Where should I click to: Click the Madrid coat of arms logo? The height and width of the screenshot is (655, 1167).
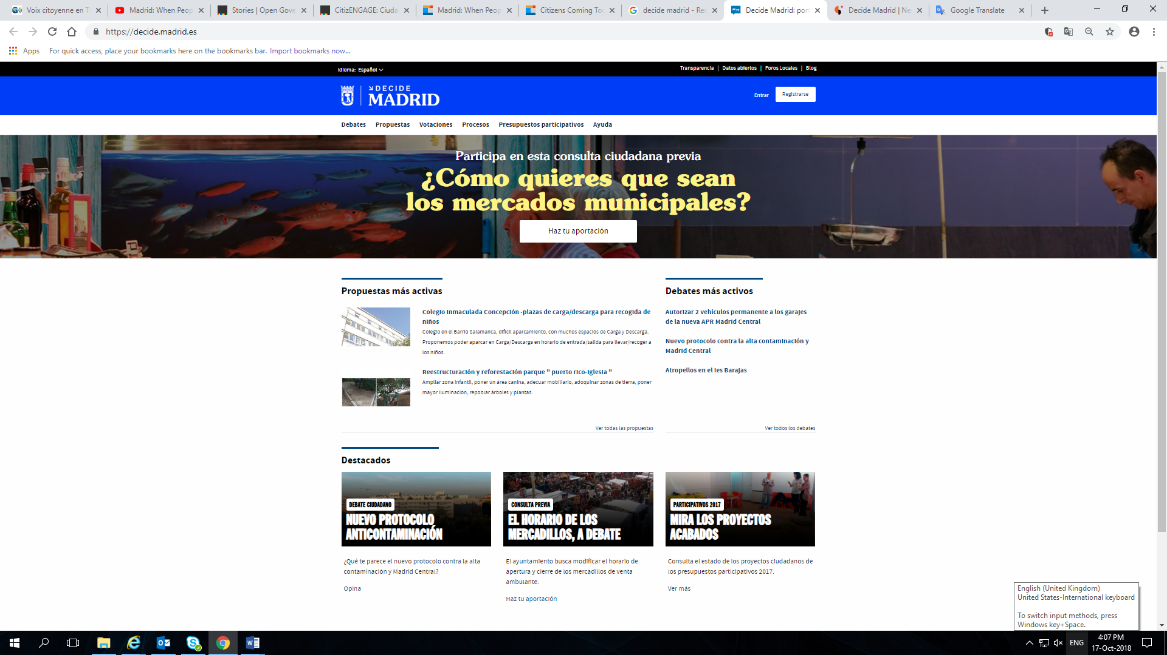tap(347, 96)
